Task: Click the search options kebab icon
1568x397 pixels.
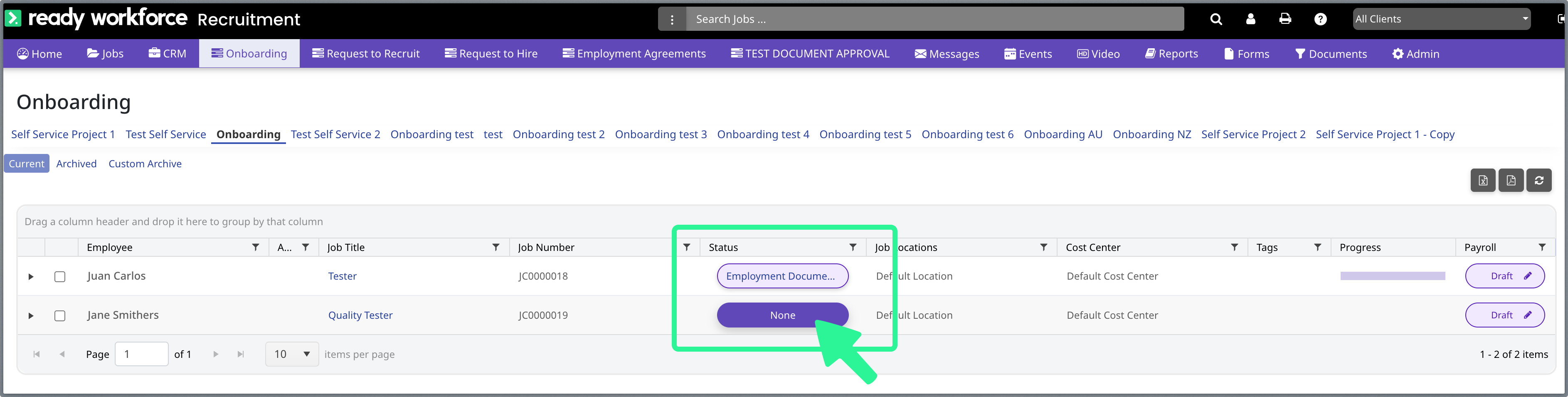Action: [672, 20]
